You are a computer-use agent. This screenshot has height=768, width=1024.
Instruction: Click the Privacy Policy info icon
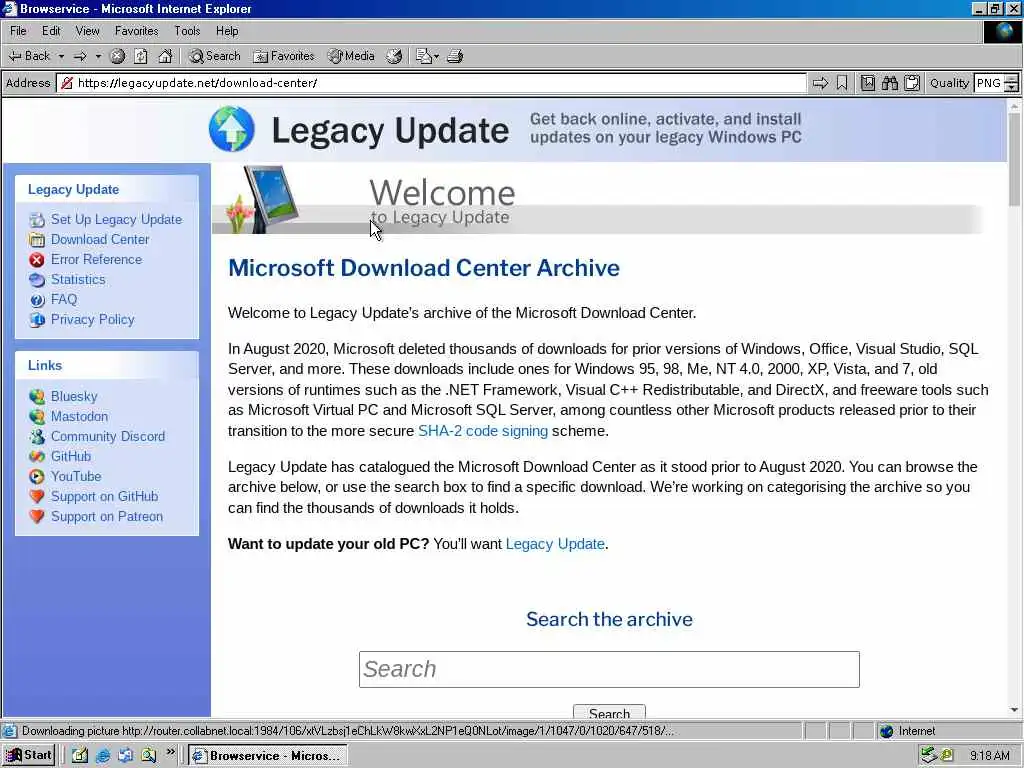[37, 320]
